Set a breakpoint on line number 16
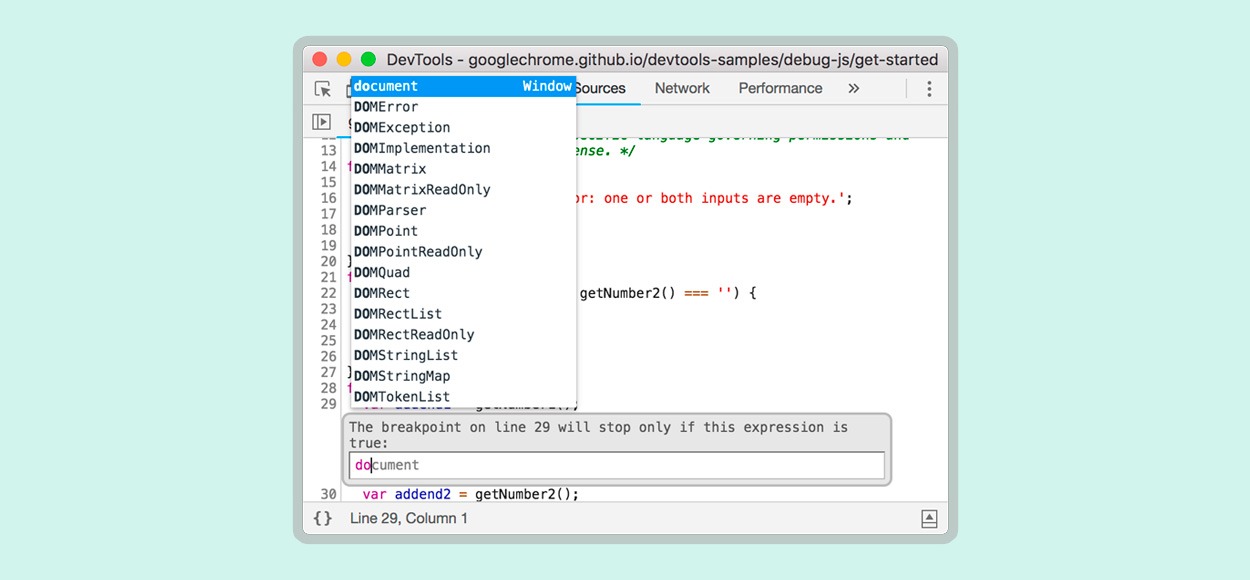 click(328, 198)
